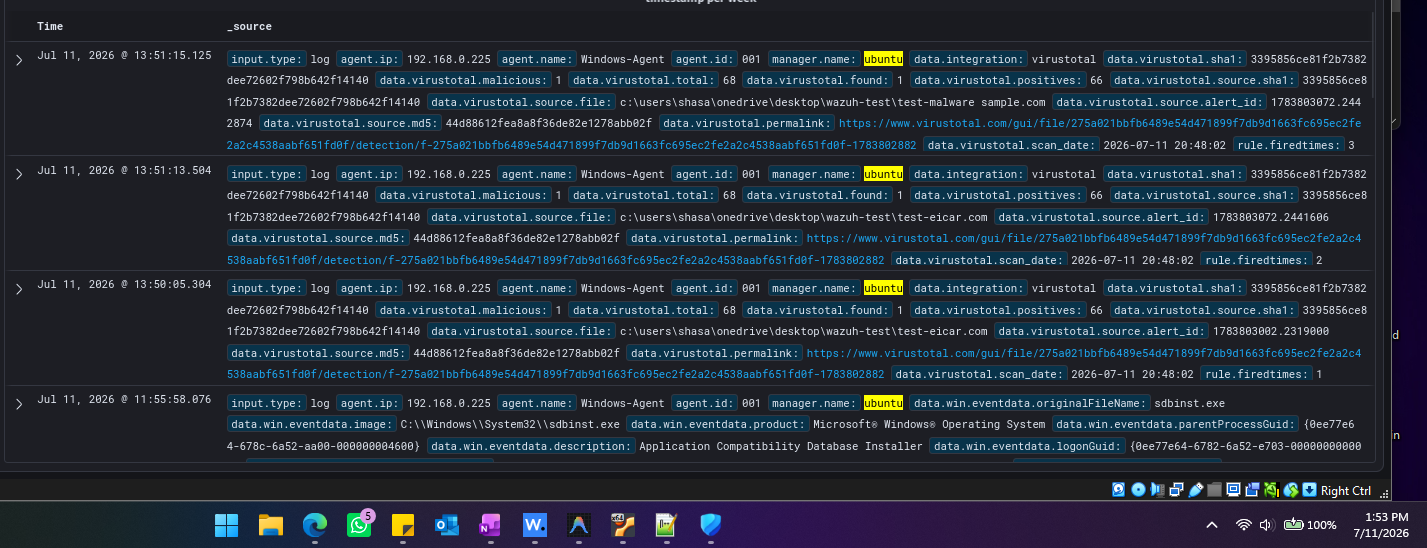Viewport: 1427px width, 548px height.
Task: Click data.win.eventdata.parentProcessGuid field label
Action: [x=1176, y=424]
